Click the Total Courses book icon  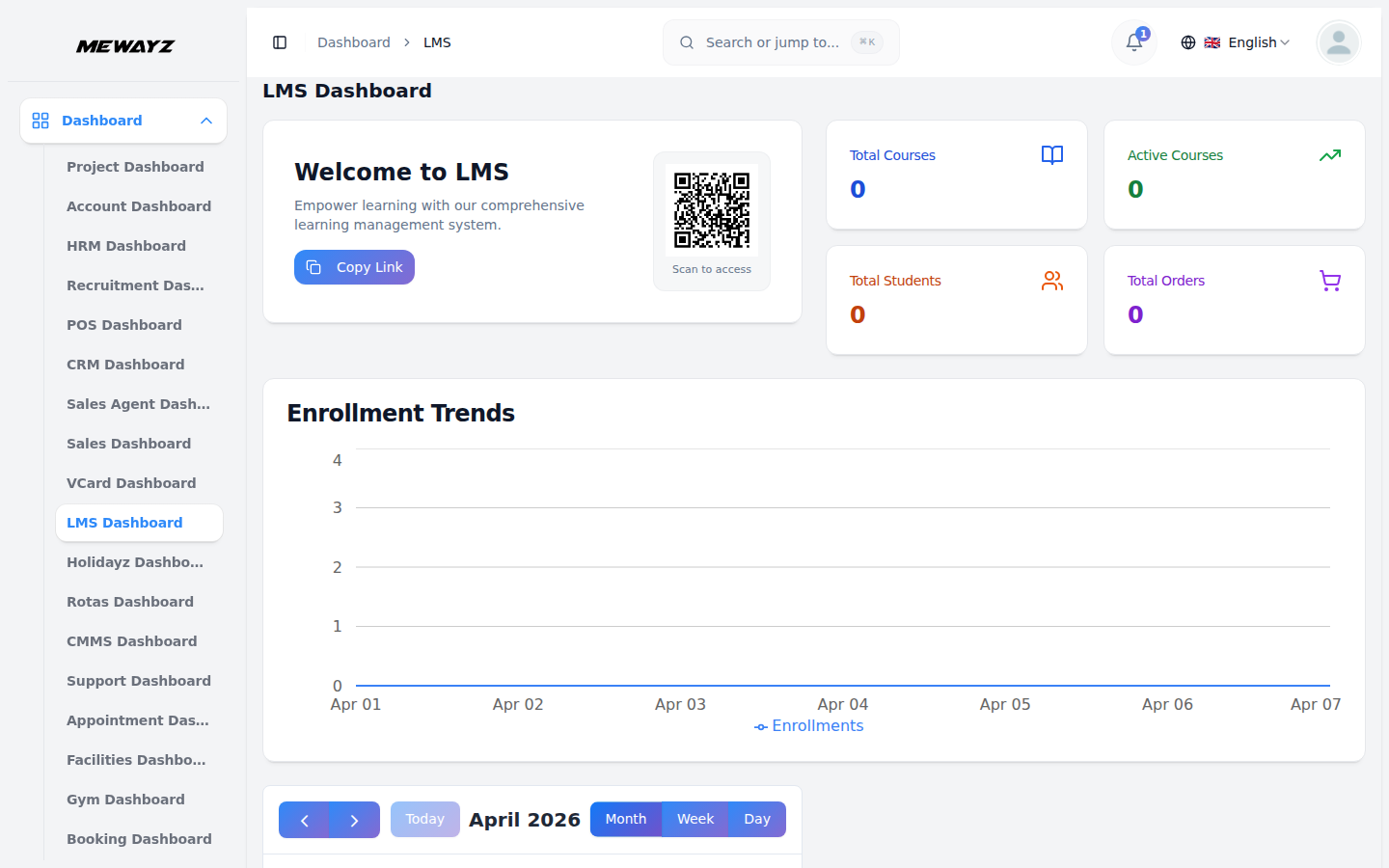point(1051,155)
